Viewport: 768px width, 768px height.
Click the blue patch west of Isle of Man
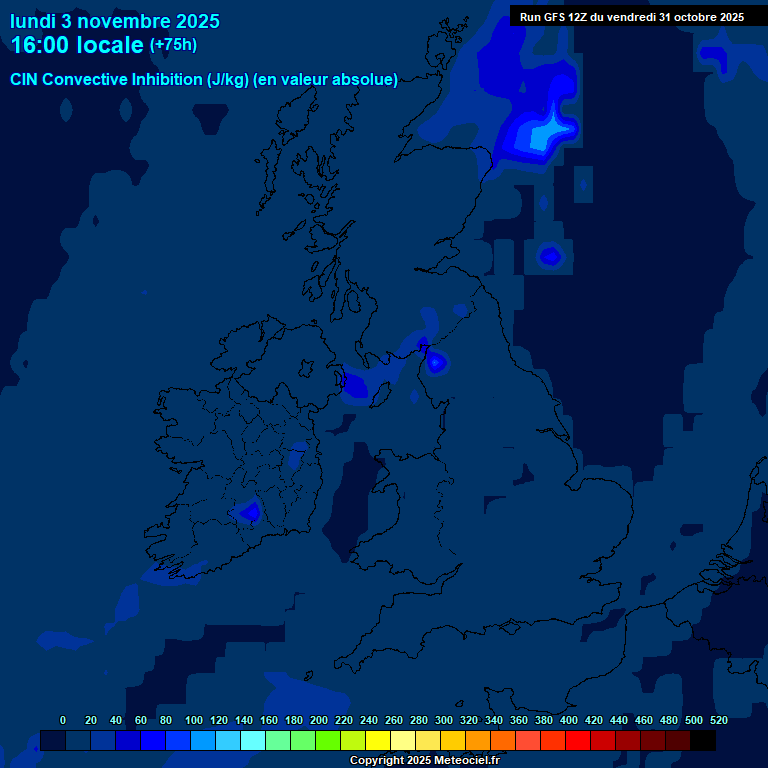[356, 384]
